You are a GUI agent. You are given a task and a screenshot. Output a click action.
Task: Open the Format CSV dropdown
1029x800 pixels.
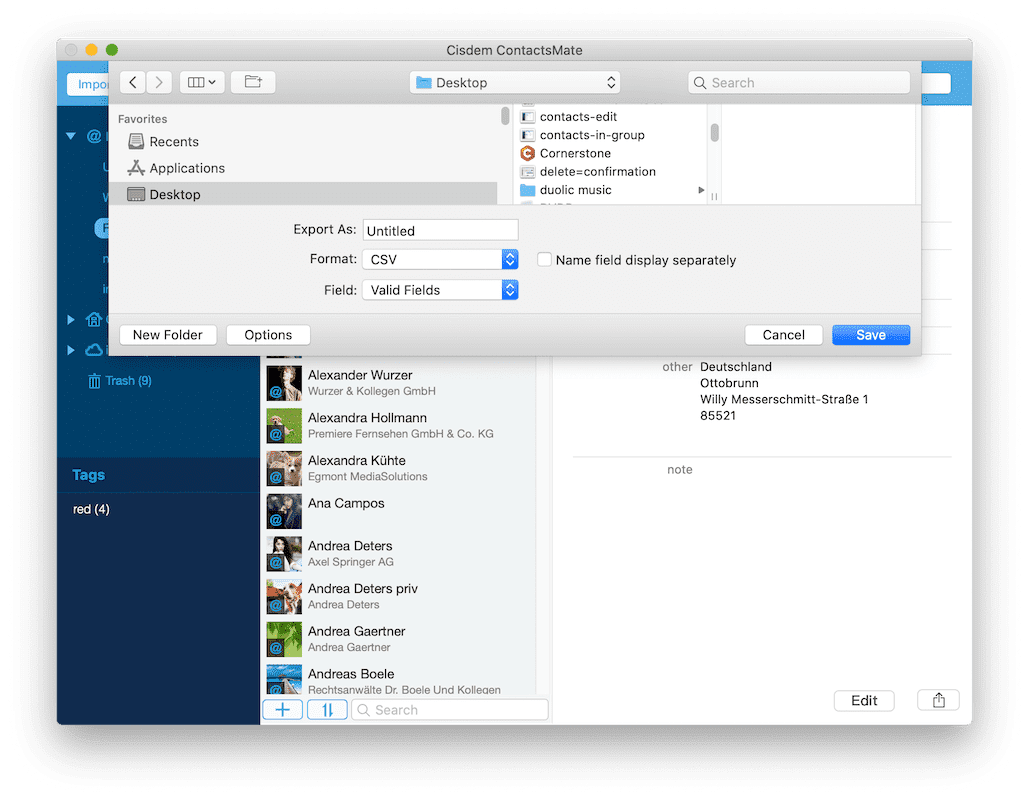(440, 259)
